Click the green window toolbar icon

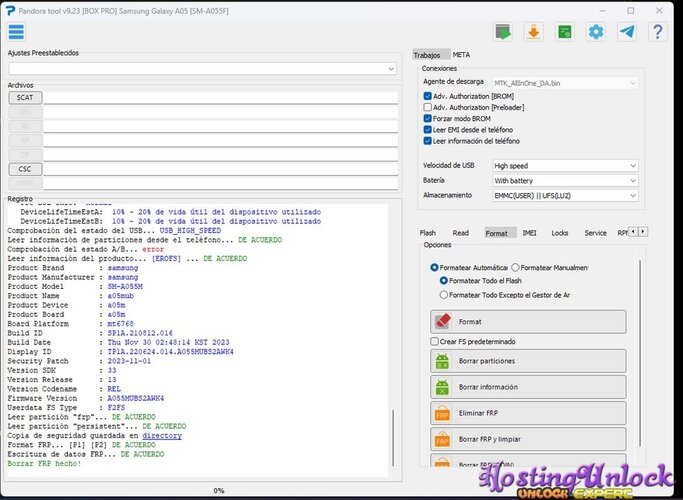pyautogui.click(x=565, y=32)
